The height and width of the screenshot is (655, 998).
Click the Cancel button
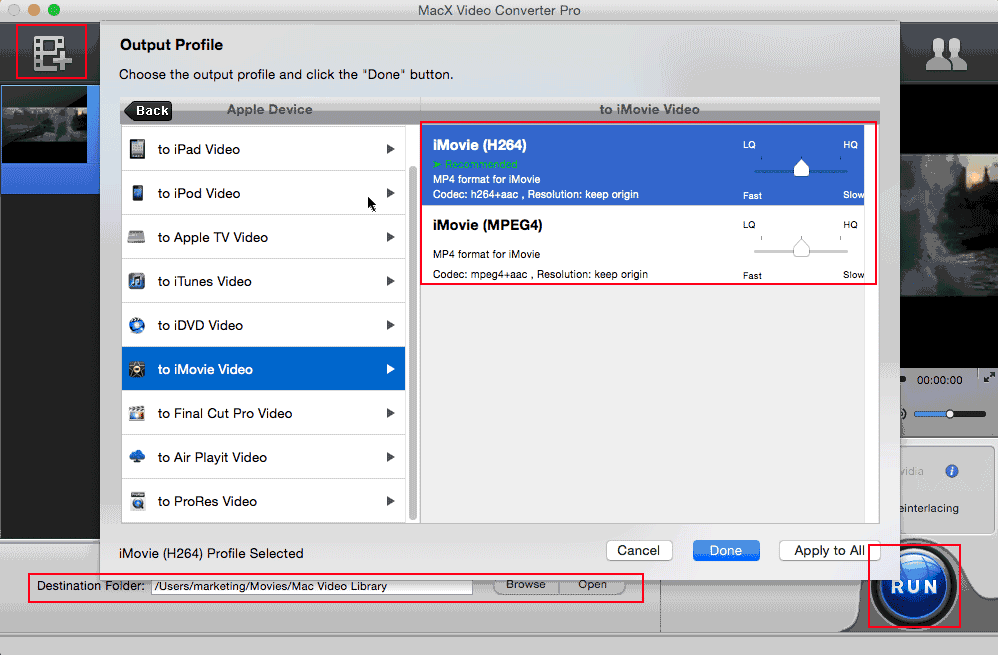click(638, 551)
